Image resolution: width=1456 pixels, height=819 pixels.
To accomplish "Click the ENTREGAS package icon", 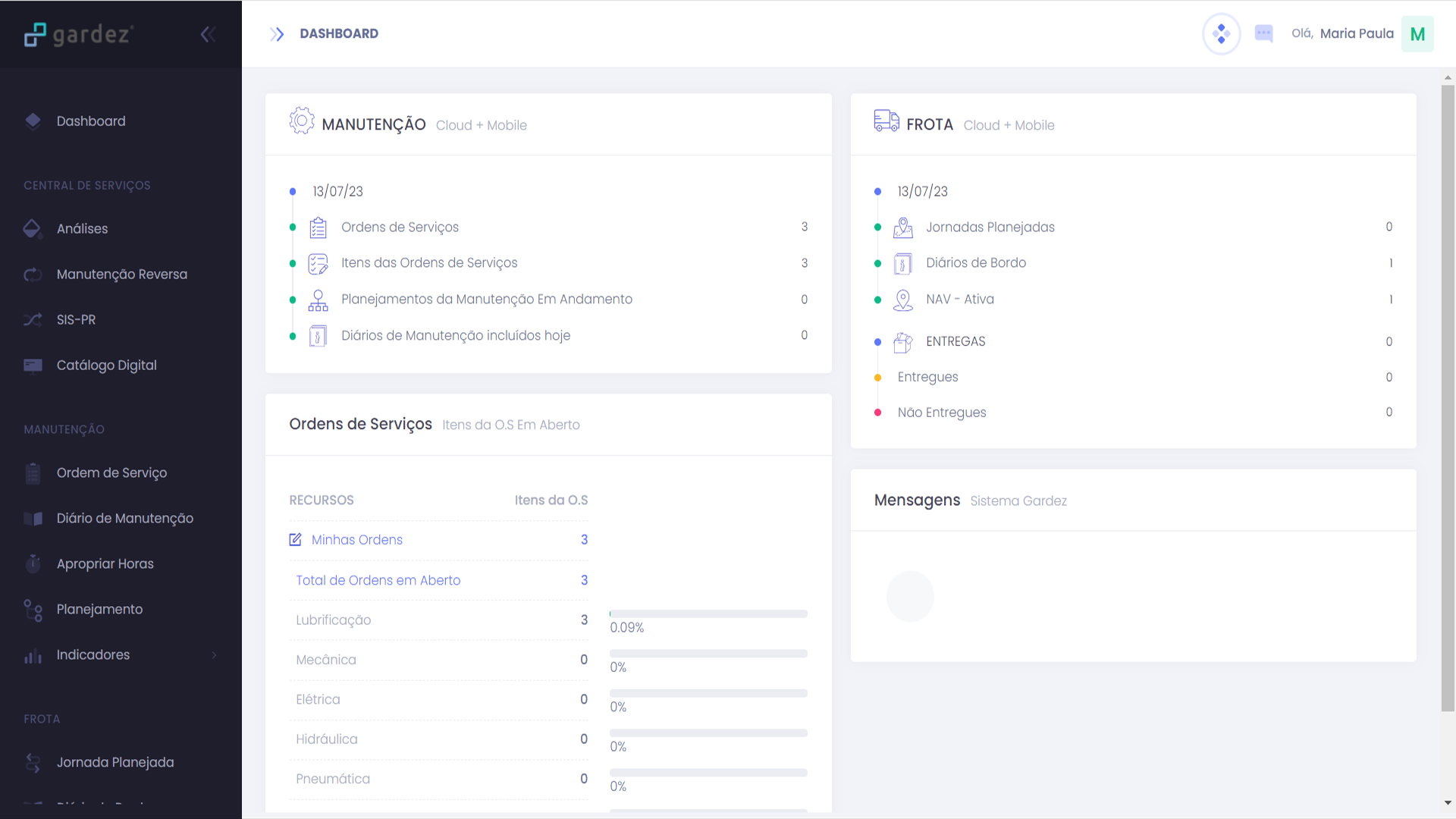I will [902, 343].
